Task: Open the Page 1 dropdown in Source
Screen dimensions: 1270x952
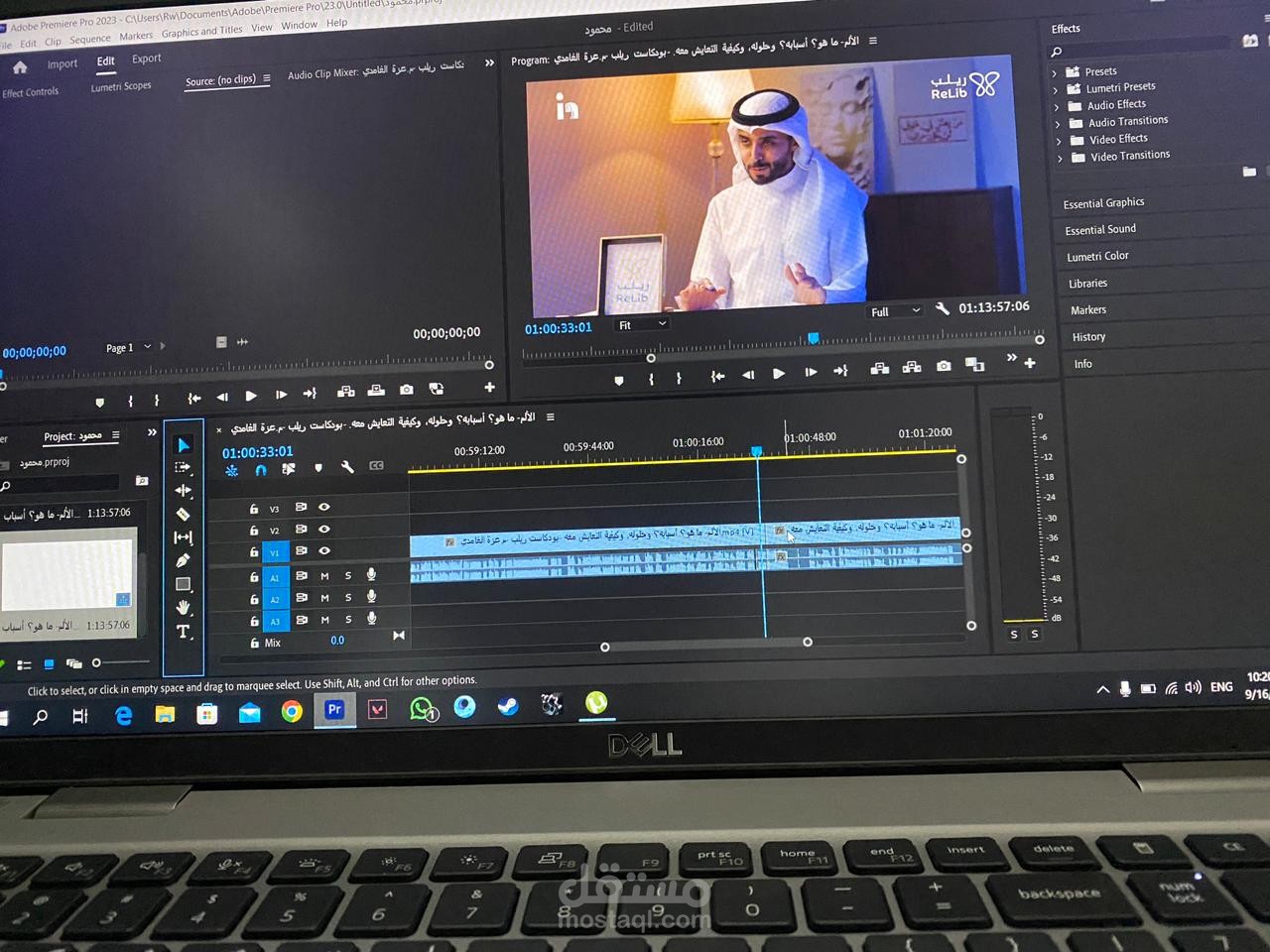Action: pos(129,347)
